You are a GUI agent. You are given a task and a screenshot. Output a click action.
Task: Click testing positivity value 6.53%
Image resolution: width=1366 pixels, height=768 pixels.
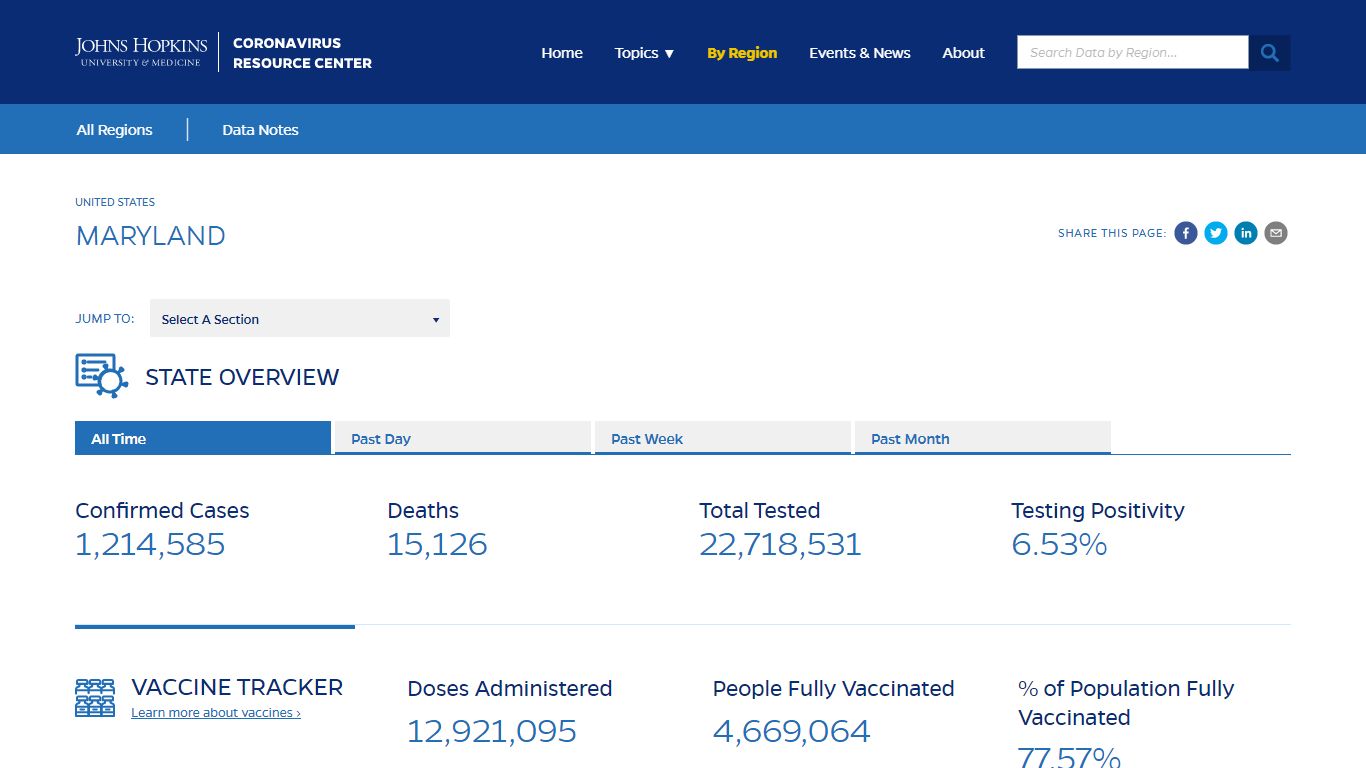(1059, 545)
